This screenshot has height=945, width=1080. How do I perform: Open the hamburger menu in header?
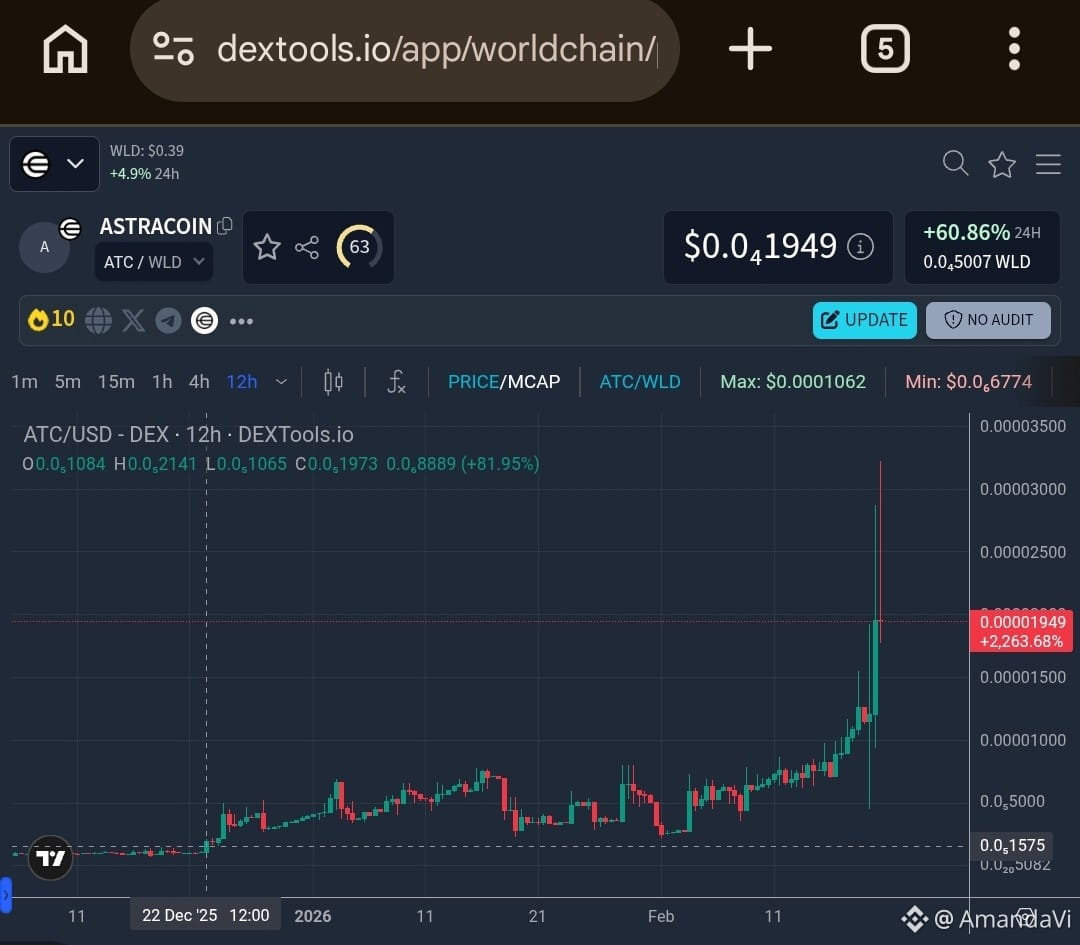[1048, 164]
